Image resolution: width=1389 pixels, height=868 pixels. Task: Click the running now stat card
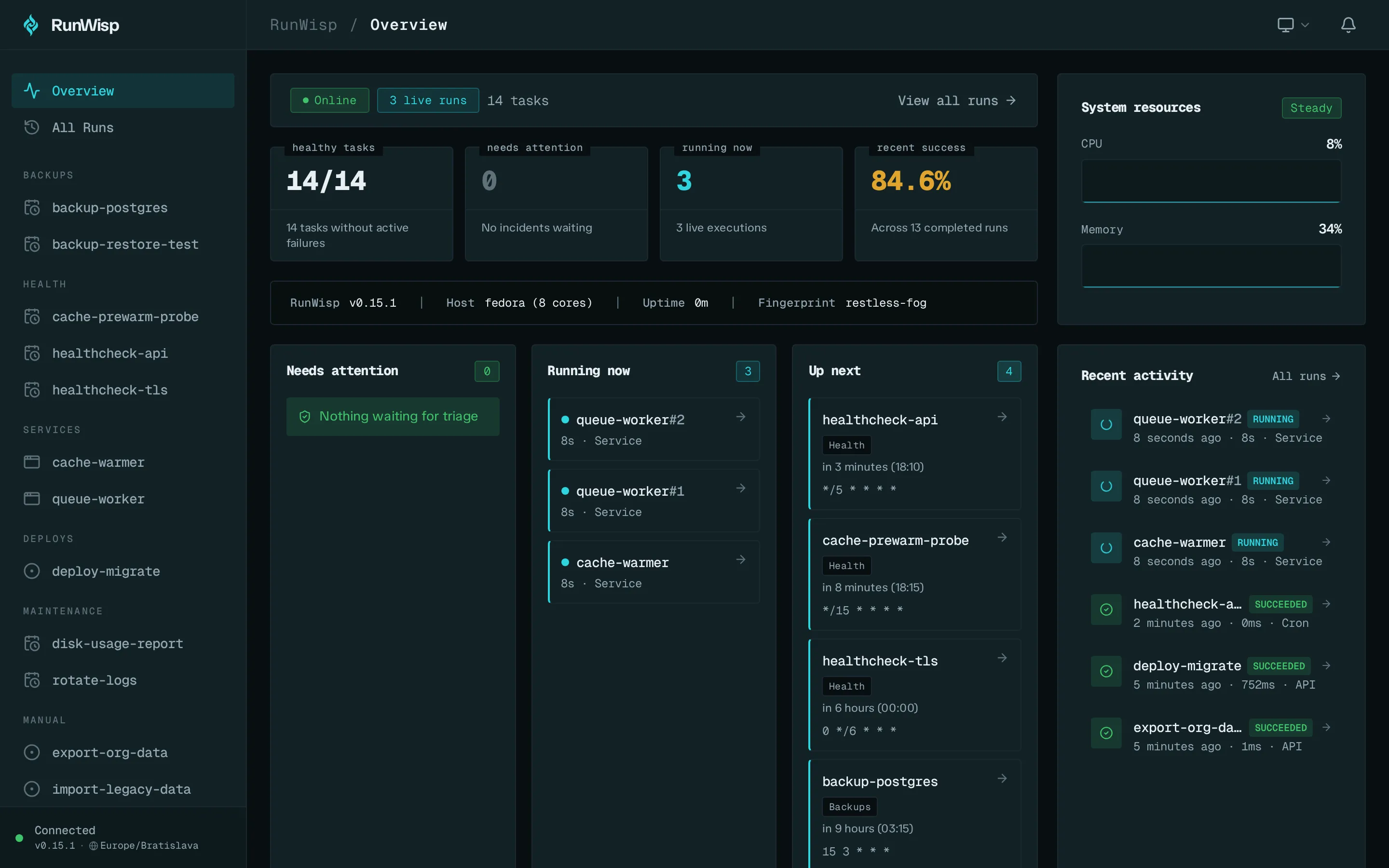(x=751, y=204)
